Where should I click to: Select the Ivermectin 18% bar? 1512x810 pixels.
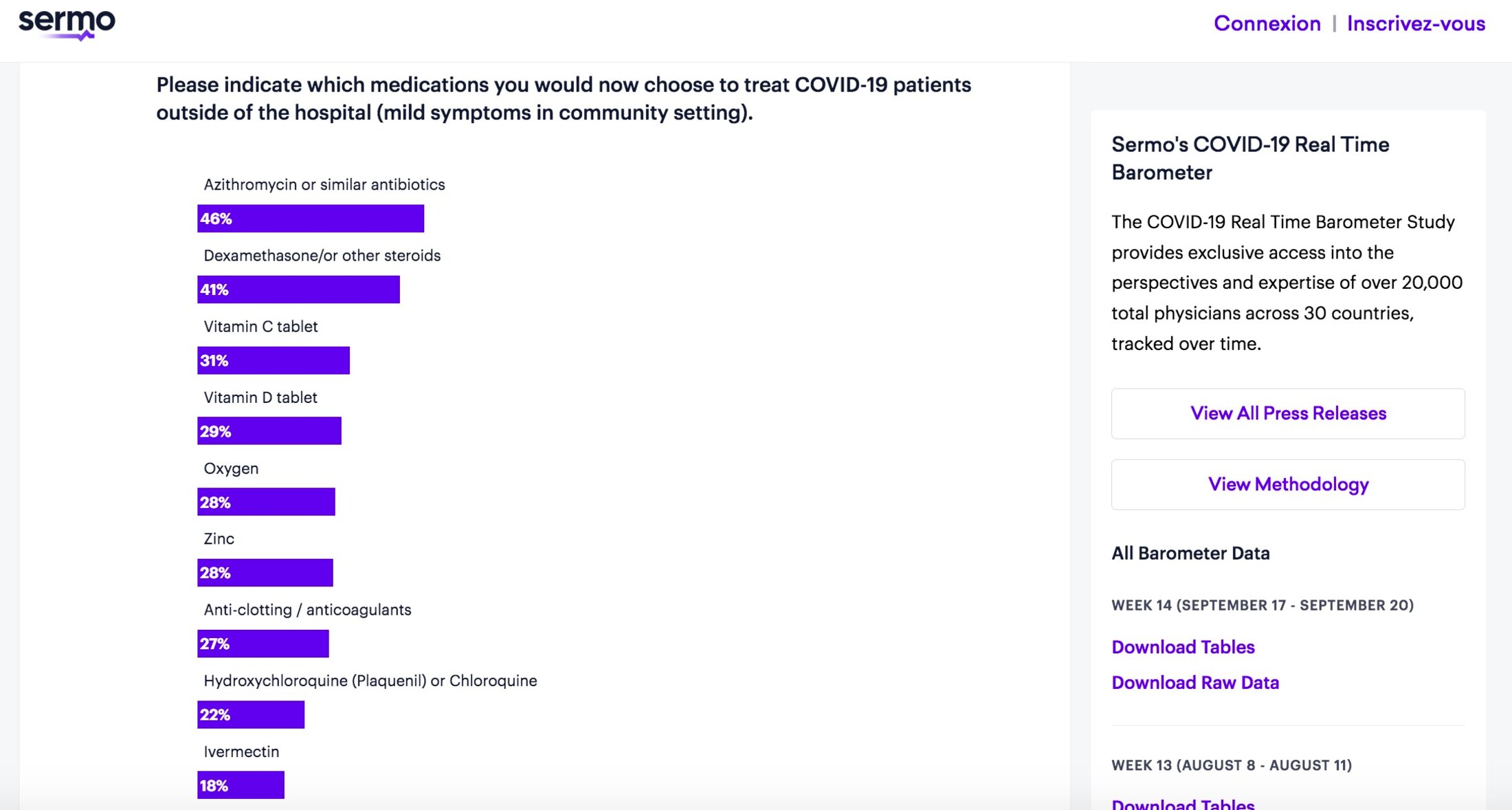click(x=241, y=785)
